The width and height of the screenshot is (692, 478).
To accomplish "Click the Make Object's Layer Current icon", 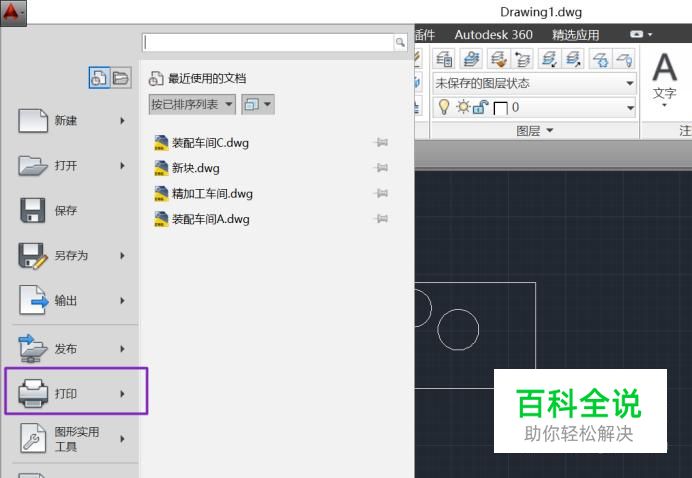I will (471, 59).
